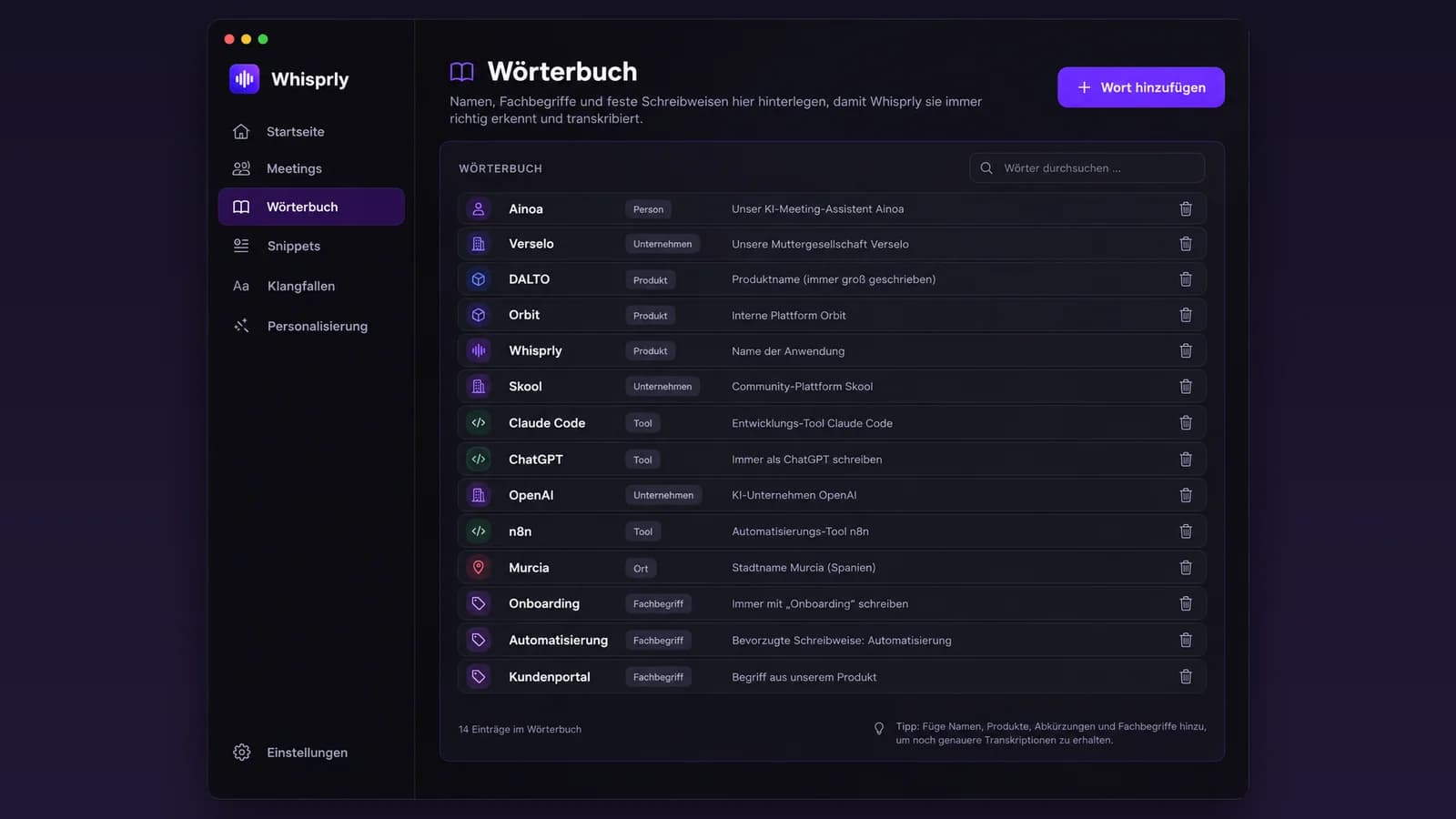Select the DALTO word name

pos(529,279)
